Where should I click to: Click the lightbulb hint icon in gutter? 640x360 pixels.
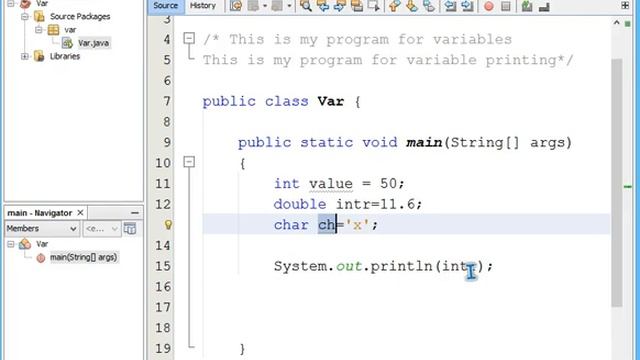168,224
